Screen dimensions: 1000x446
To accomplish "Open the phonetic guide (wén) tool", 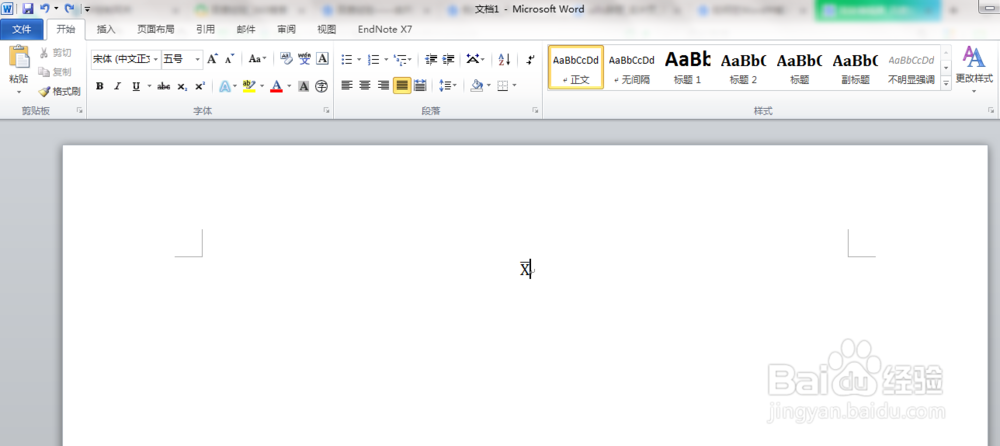I will 304,59.
